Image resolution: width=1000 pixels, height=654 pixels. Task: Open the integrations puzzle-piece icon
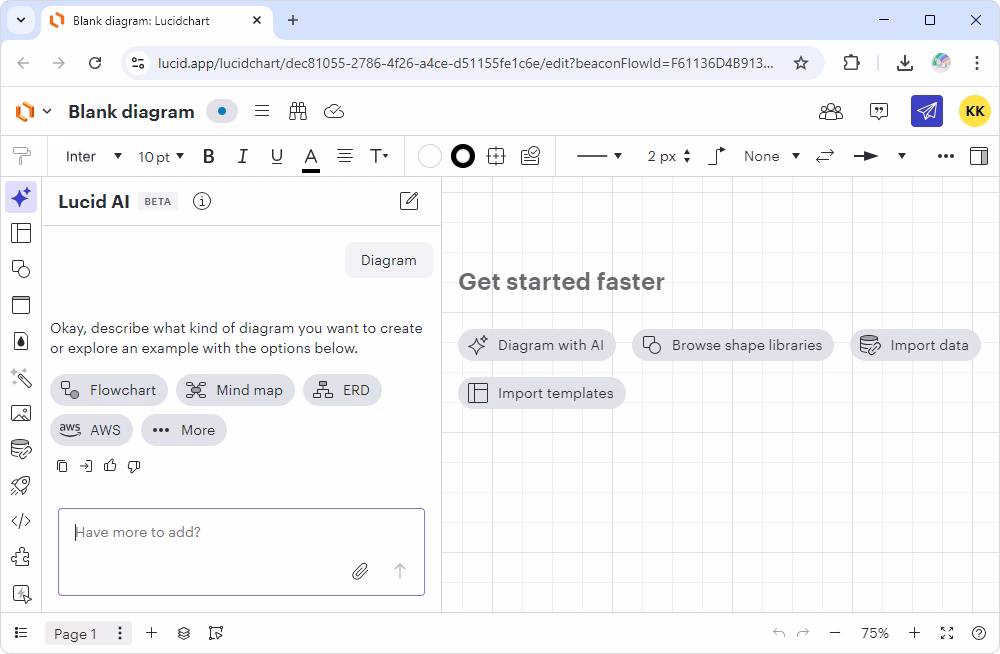(x=20, y=557)
